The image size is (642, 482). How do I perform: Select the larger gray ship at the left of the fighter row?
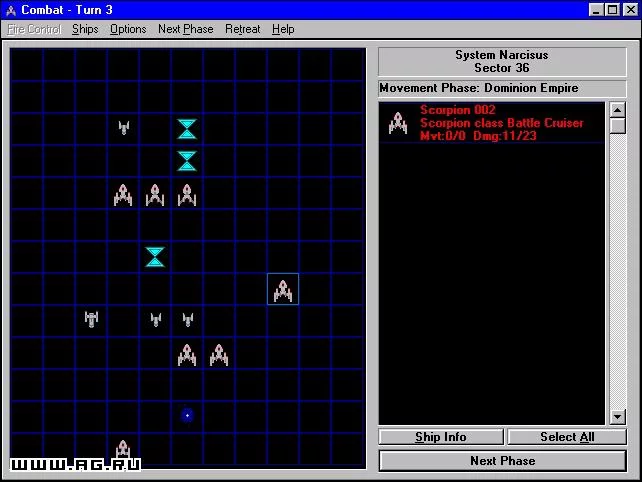(x=91, y=319)
